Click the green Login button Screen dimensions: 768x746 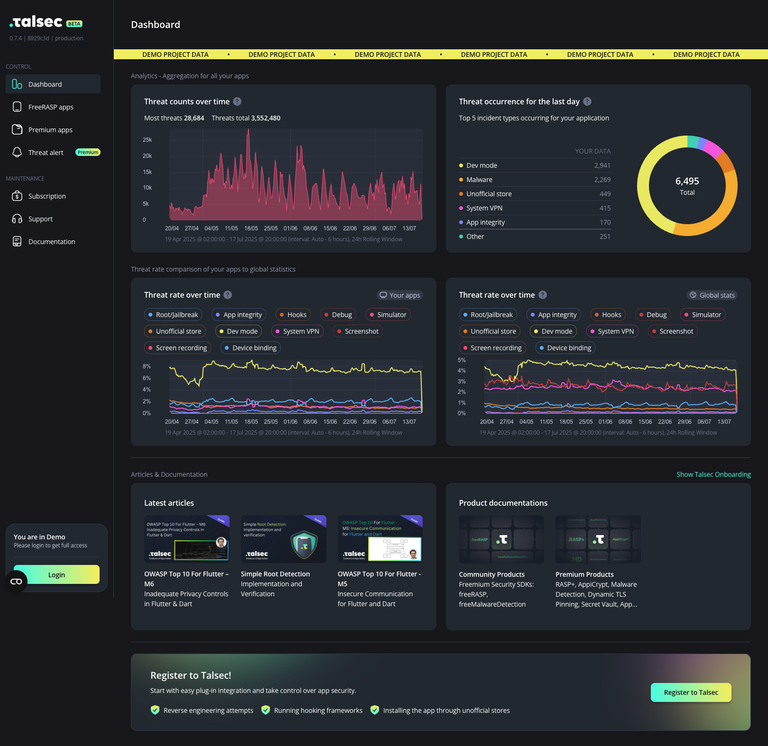coord(56,575)
